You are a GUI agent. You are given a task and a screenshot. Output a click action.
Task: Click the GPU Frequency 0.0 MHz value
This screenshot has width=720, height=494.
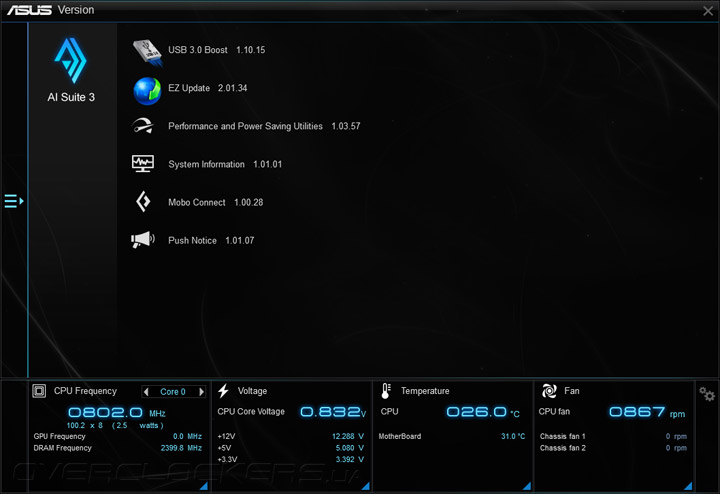pyautogui.click(x=187, y=437)
